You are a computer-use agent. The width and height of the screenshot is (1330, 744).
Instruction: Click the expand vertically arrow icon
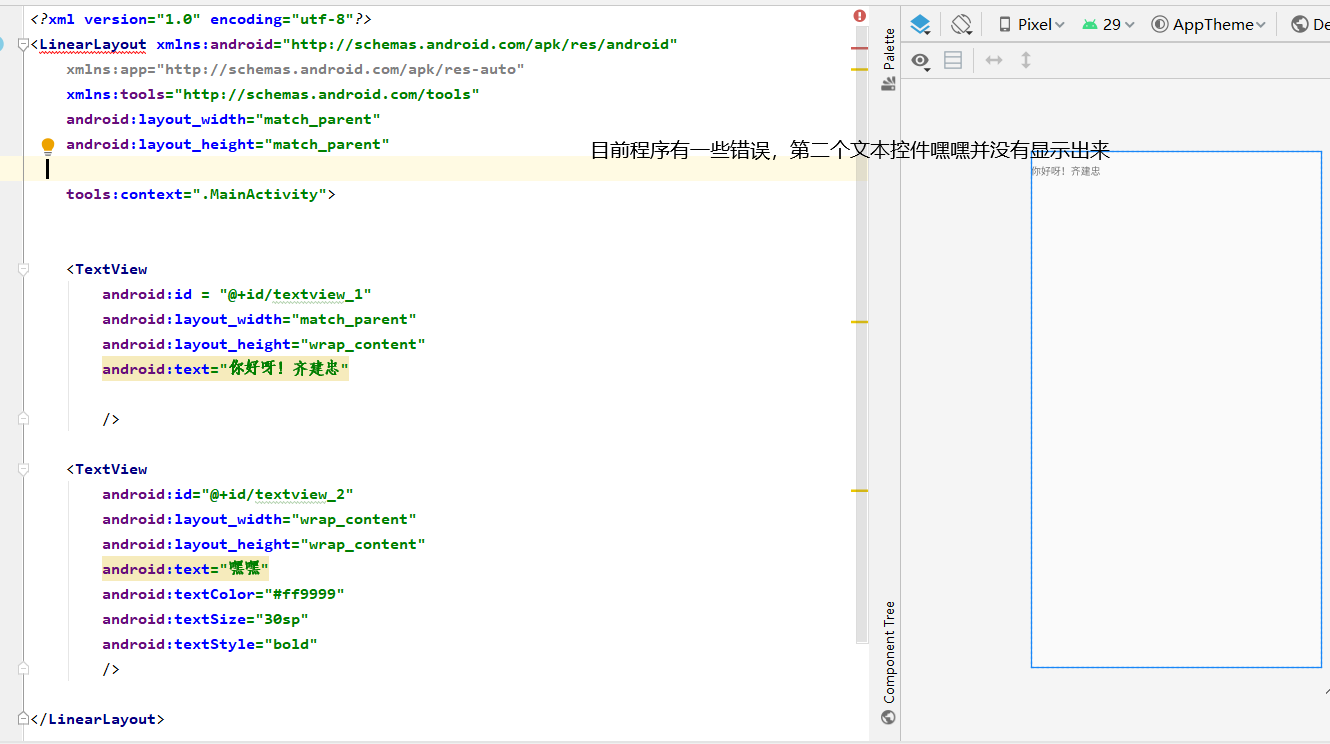[x=1025, y=61]
